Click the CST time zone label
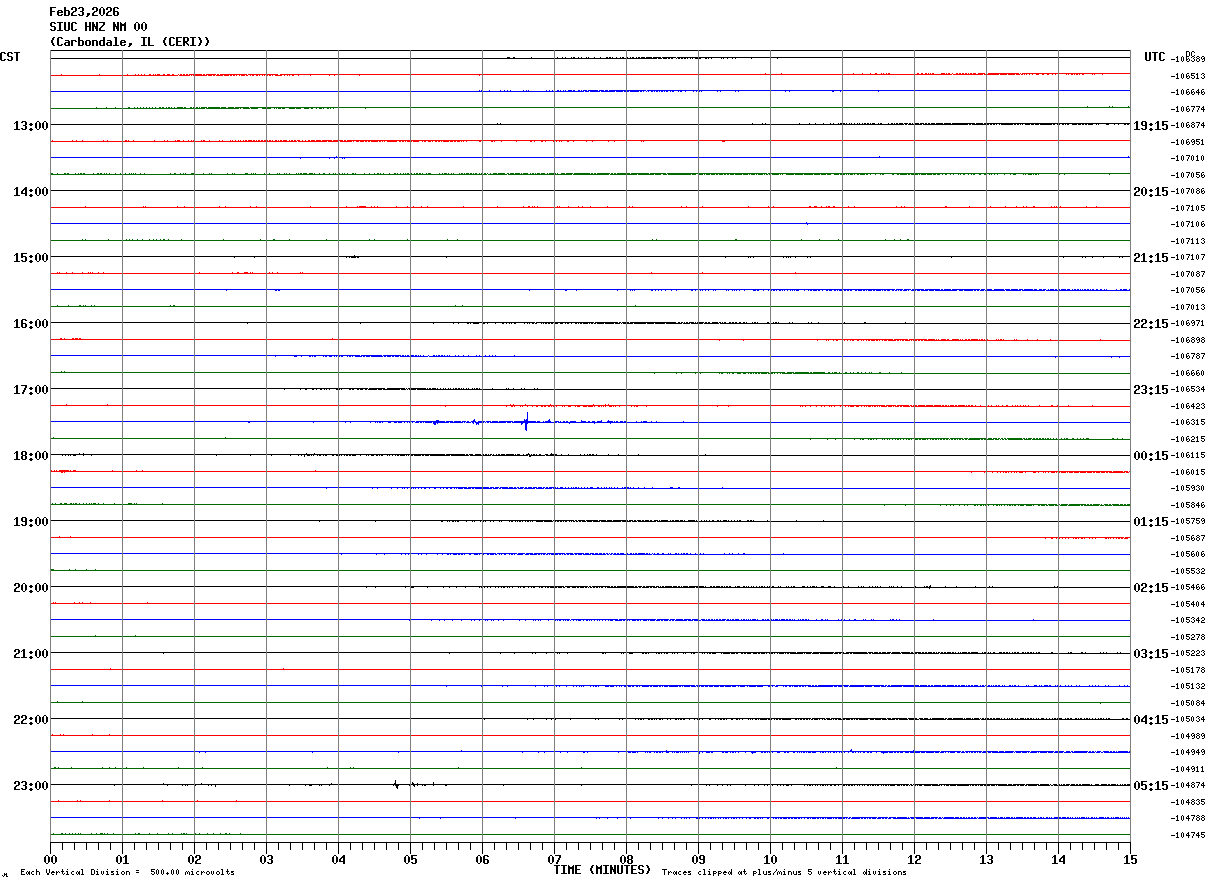 [x=10, y=57]
